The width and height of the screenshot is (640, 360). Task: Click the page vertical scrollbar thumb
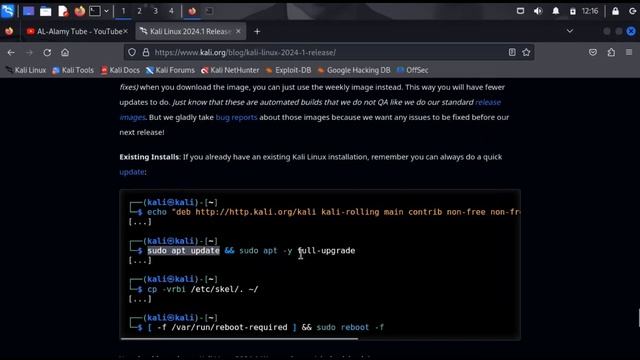point(639,318)
